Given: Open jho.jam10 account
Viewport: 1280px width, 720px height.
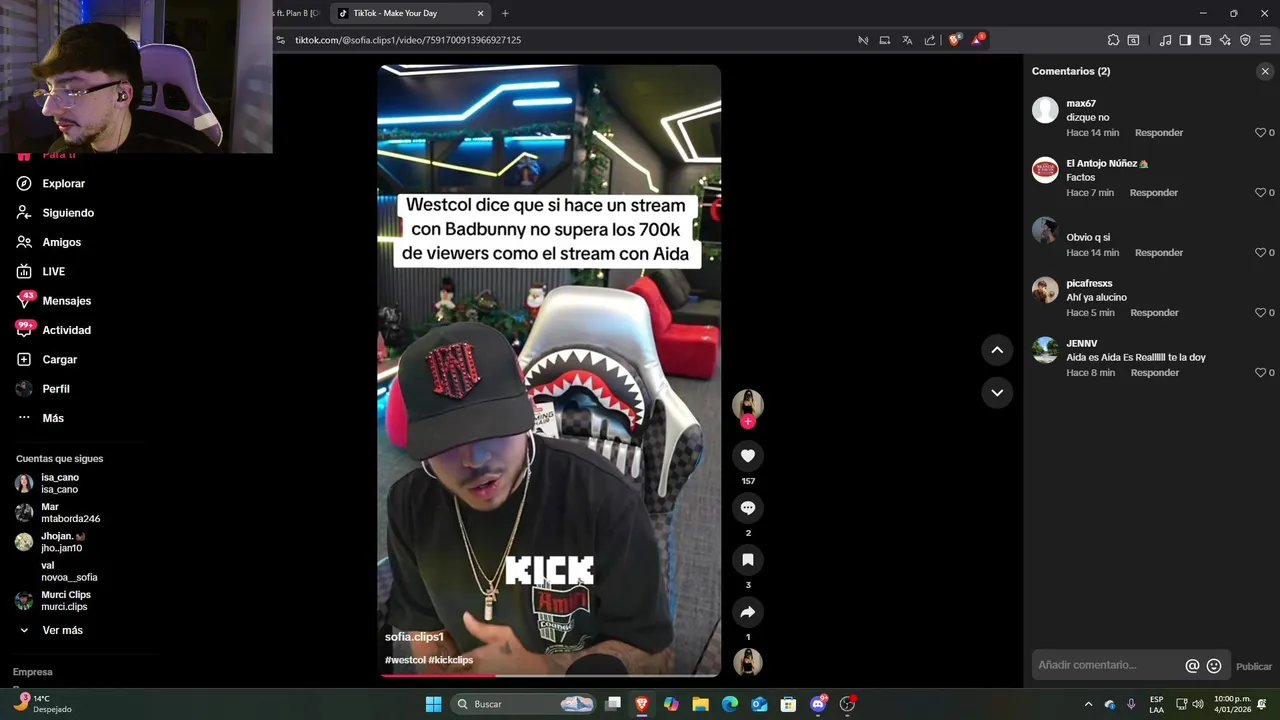Looking at the screenshot, I should pos(50,542).
